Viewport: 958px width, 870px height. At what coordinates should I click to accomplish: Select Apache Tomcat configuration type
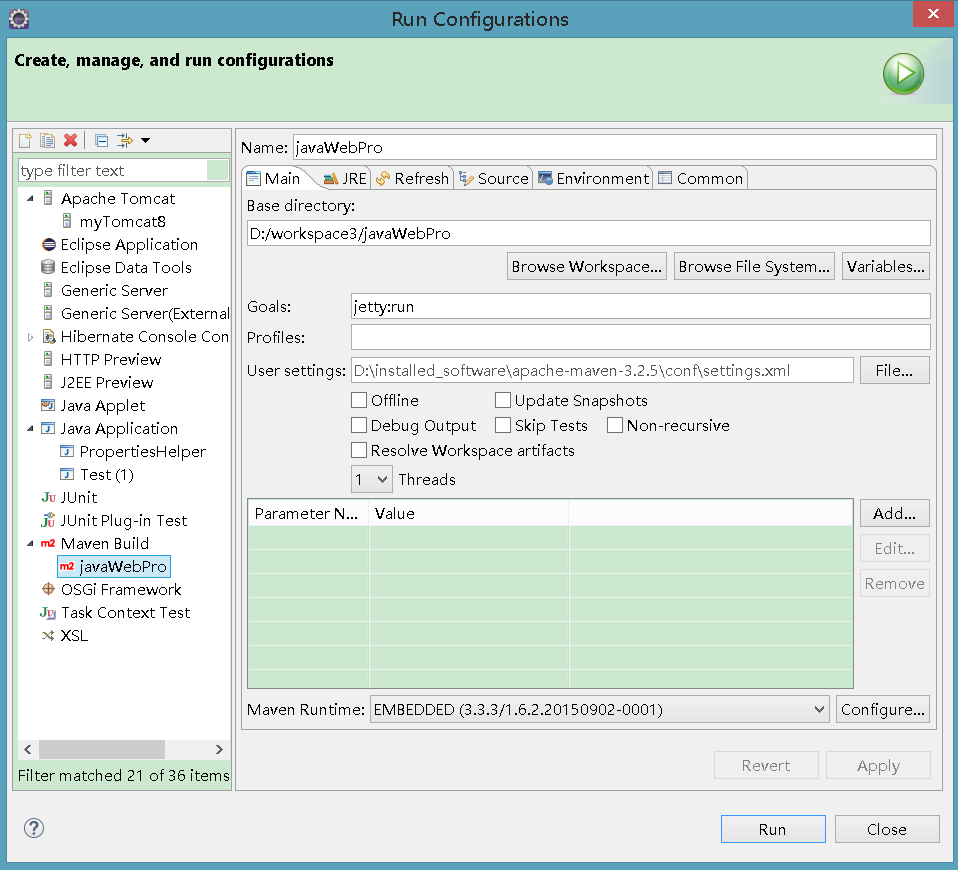coord(117,199)
